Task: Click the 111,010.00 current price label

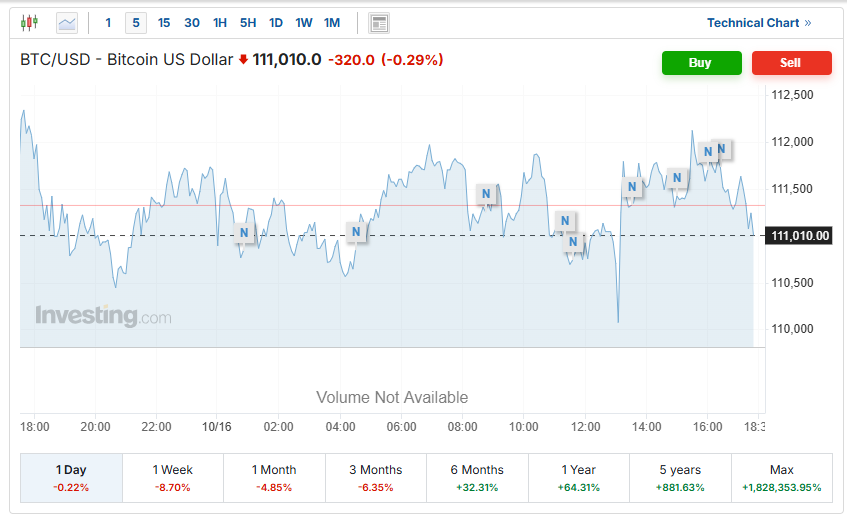Action: (800, 236)
